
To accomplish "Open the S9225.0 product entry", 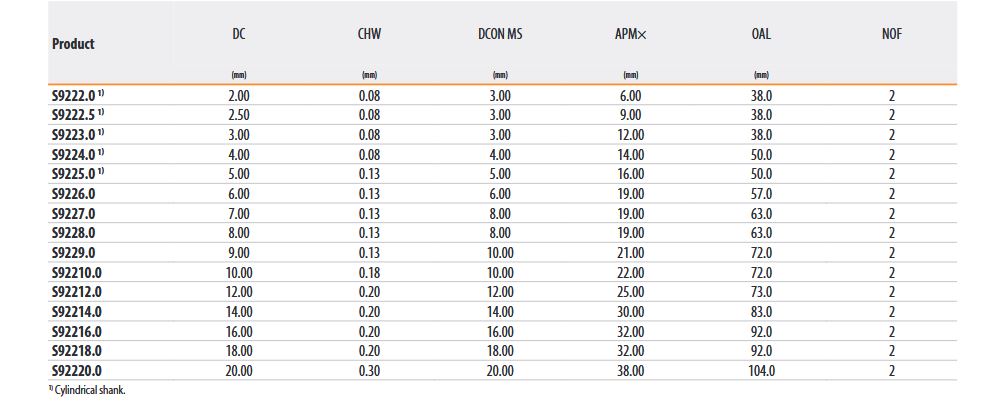I will pyautogui.click(x=76, y=174).
